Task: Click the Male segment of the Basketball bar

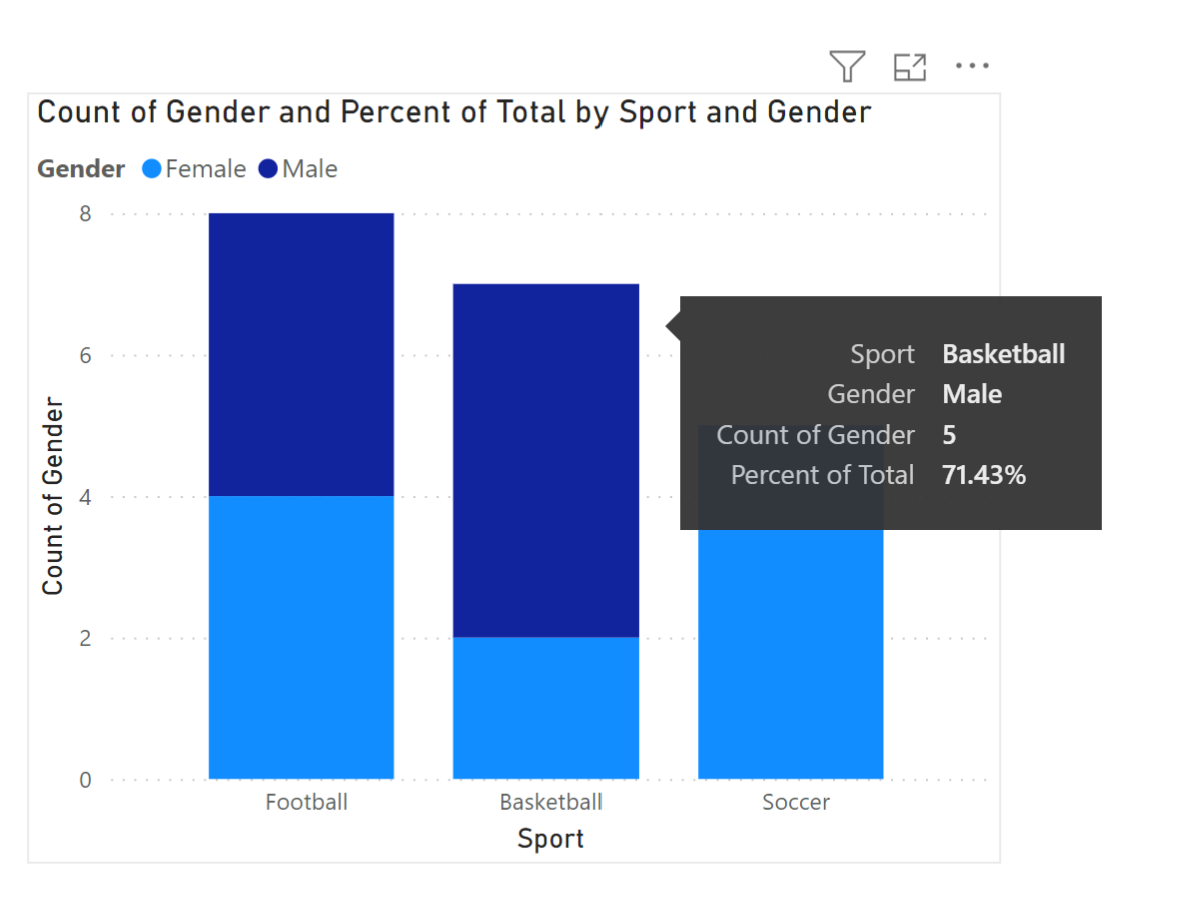Action: 546,460
